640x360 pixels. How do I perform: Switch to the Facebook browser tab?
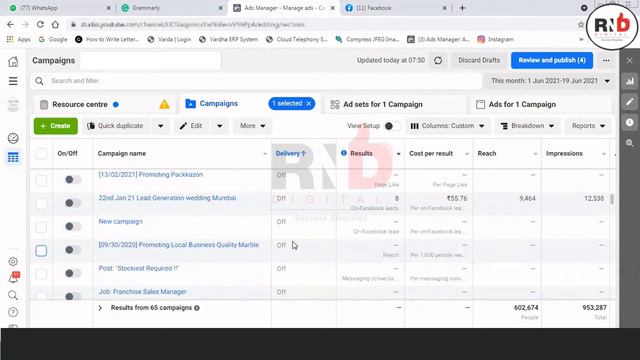point(395,8)
